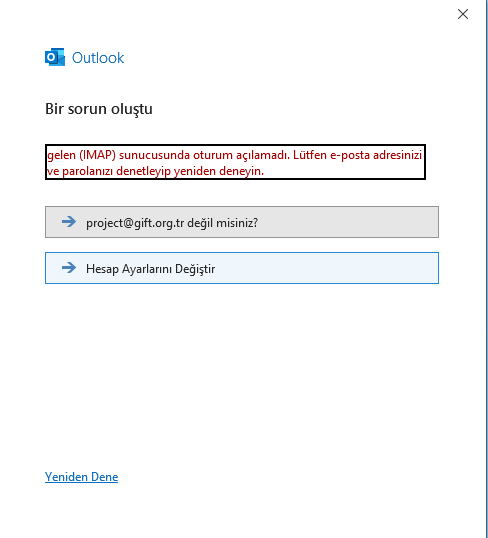The width and height of the screenshot is (488, 538).
Task: Click the word 'Dene' in the bottom link
Action: (105, 477)
